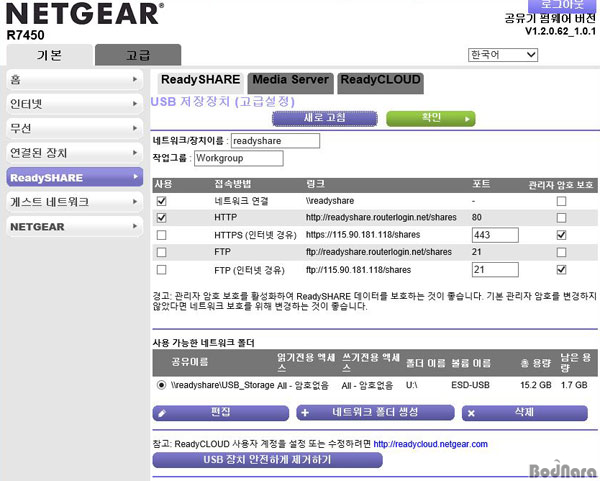
Task: Expand the 인터넷 sidebar arrow
Action: point(135,104)
